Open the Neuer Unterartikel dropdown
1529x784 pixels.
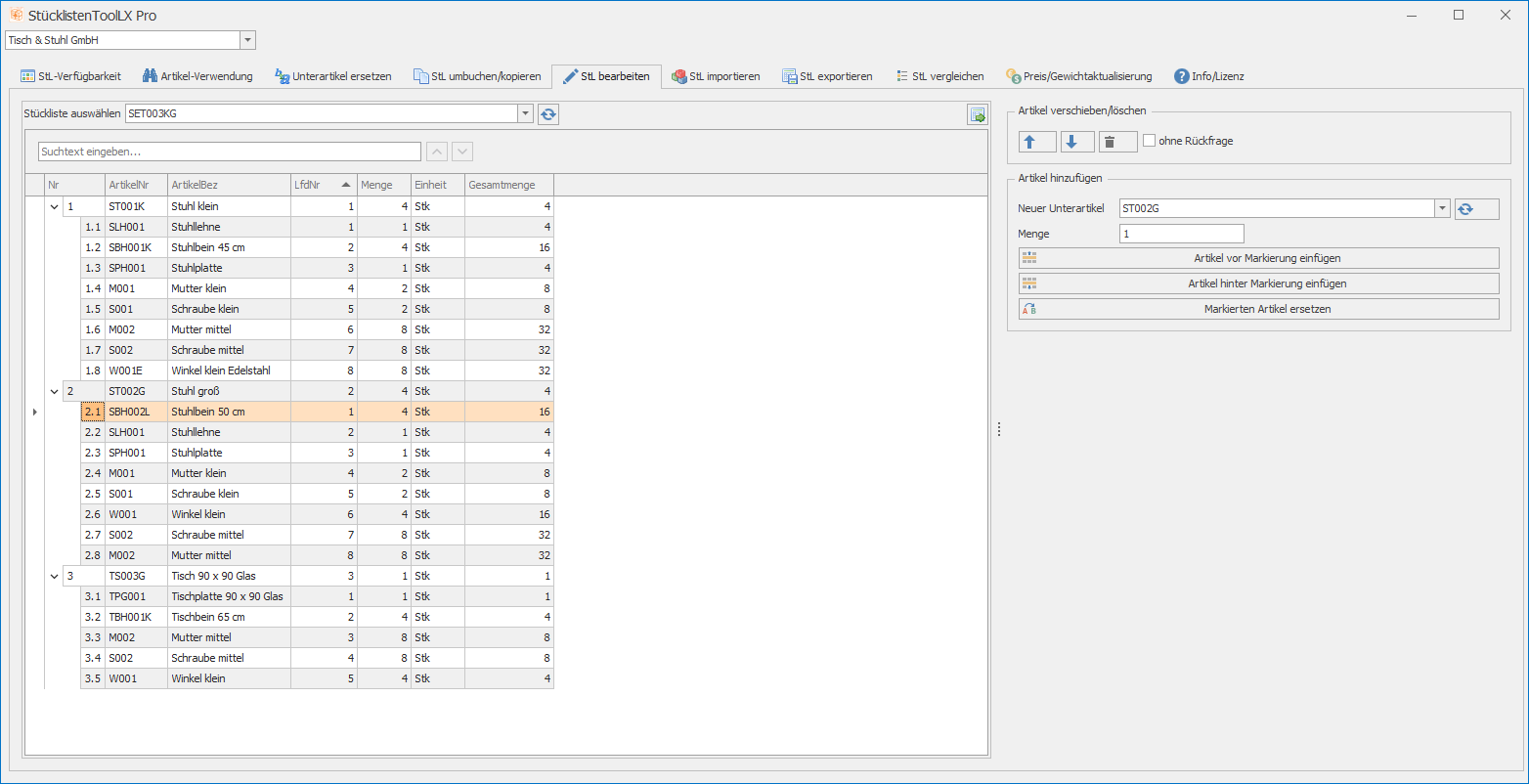point(1442,208)
